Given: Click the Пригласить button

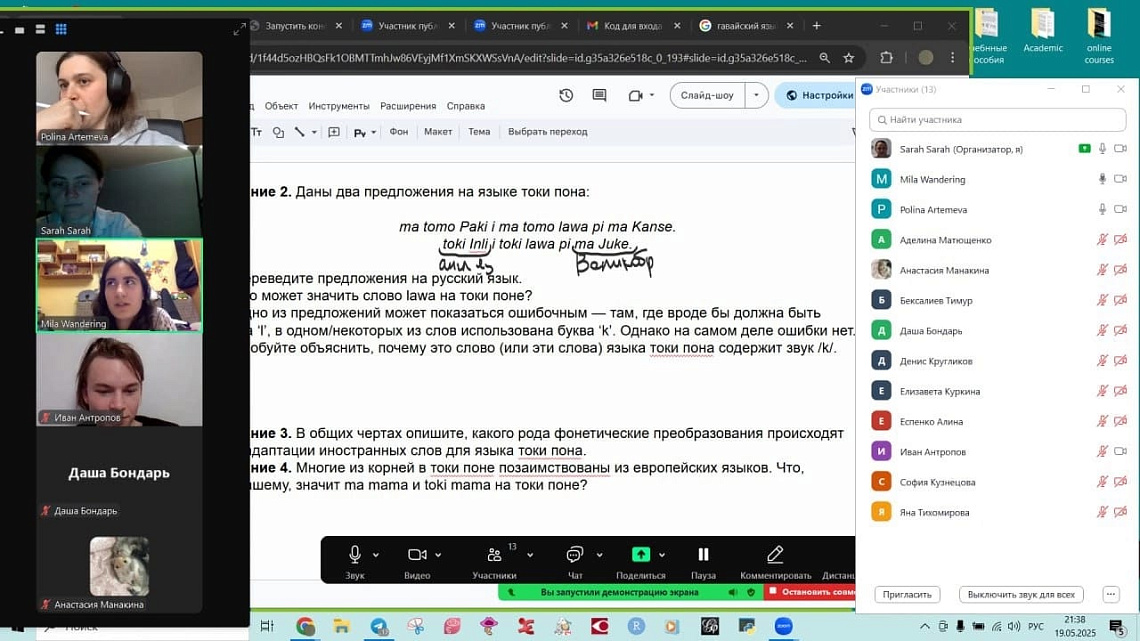Looking at the screenshot, I should click(906, 594).
